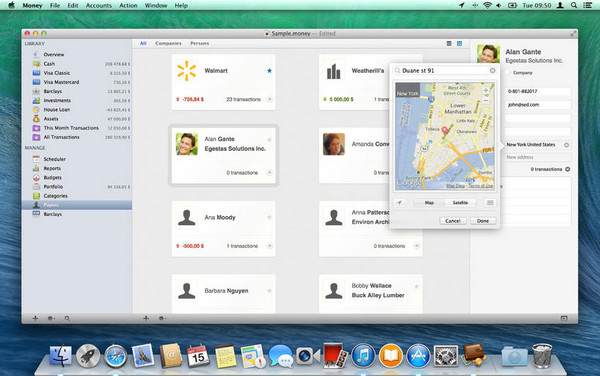Open Barclays under Manage section
This screenshot has height=376, width=600.
[x=52, y=214]
